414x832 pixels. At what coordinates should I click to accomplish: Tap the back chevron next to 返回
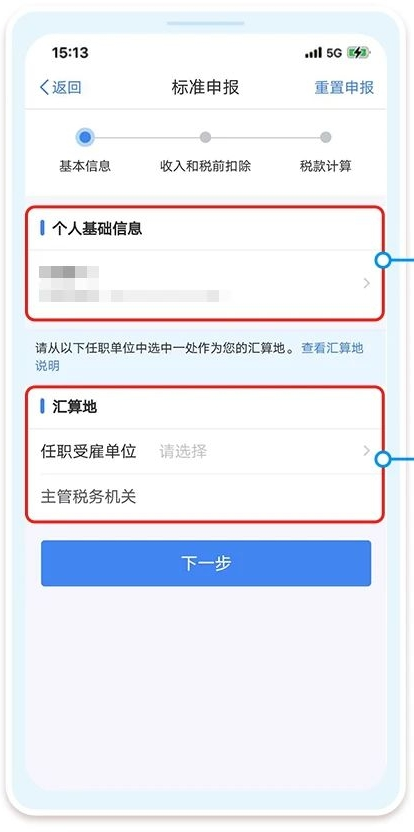pos(44,87)
